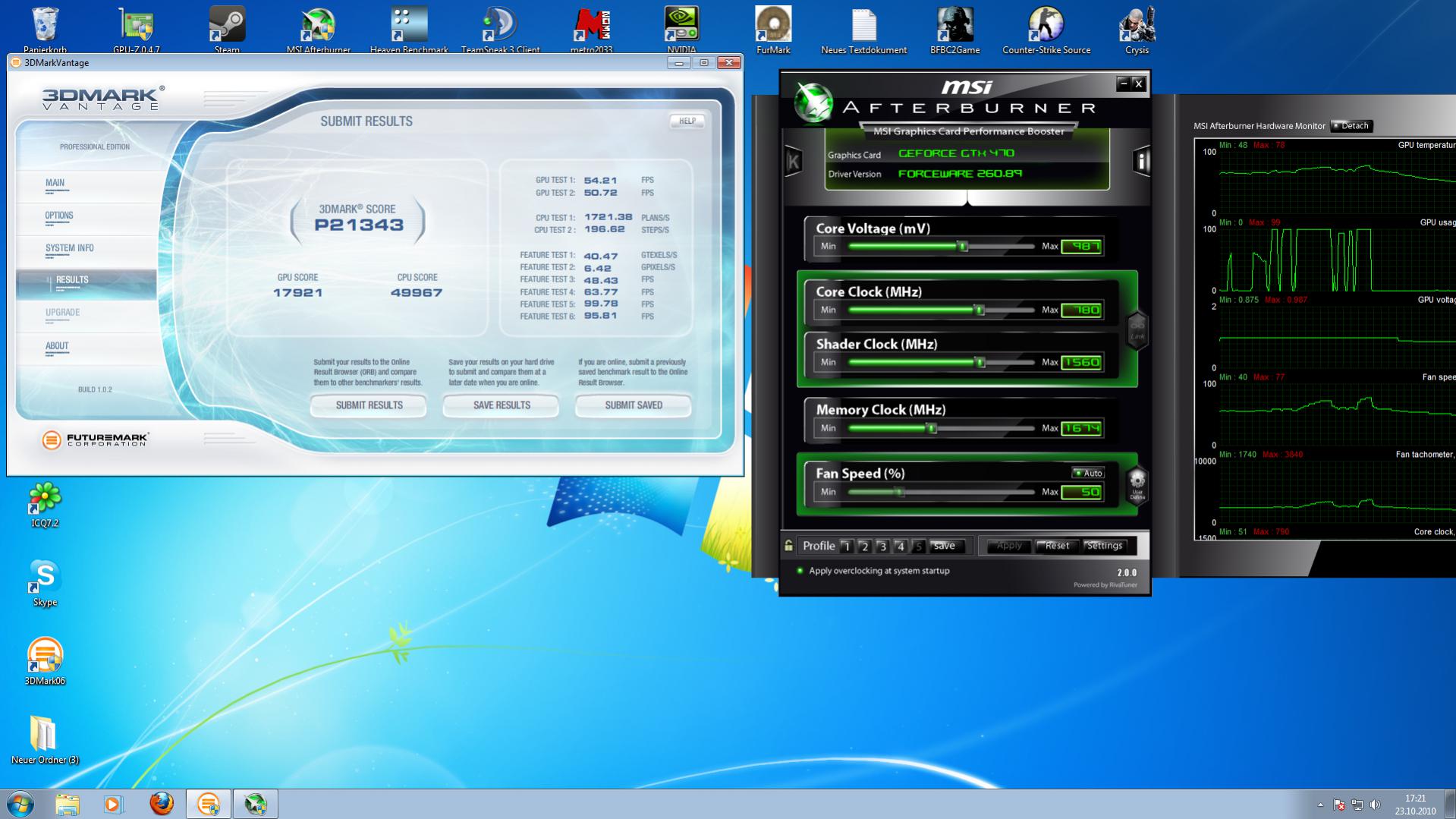Screen dimensions: 1456x819
Task: Launch the Crysis desktop shortcut
Action: [1137, 29]
